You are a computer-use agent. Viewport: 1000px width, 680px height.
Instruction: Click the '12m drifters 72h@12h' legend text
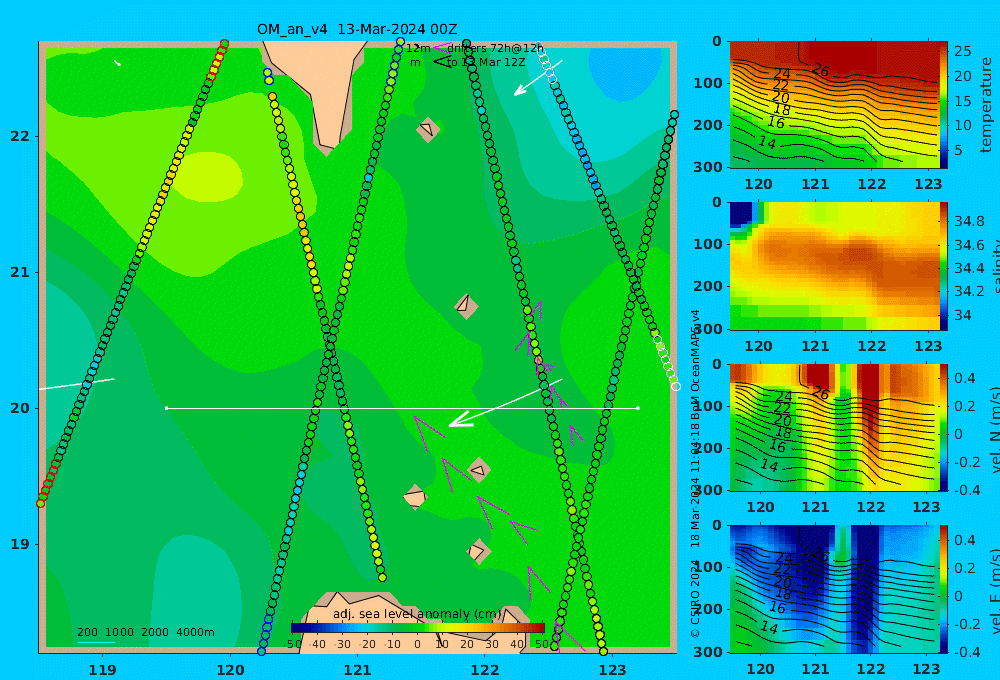[x=474, y=48]
